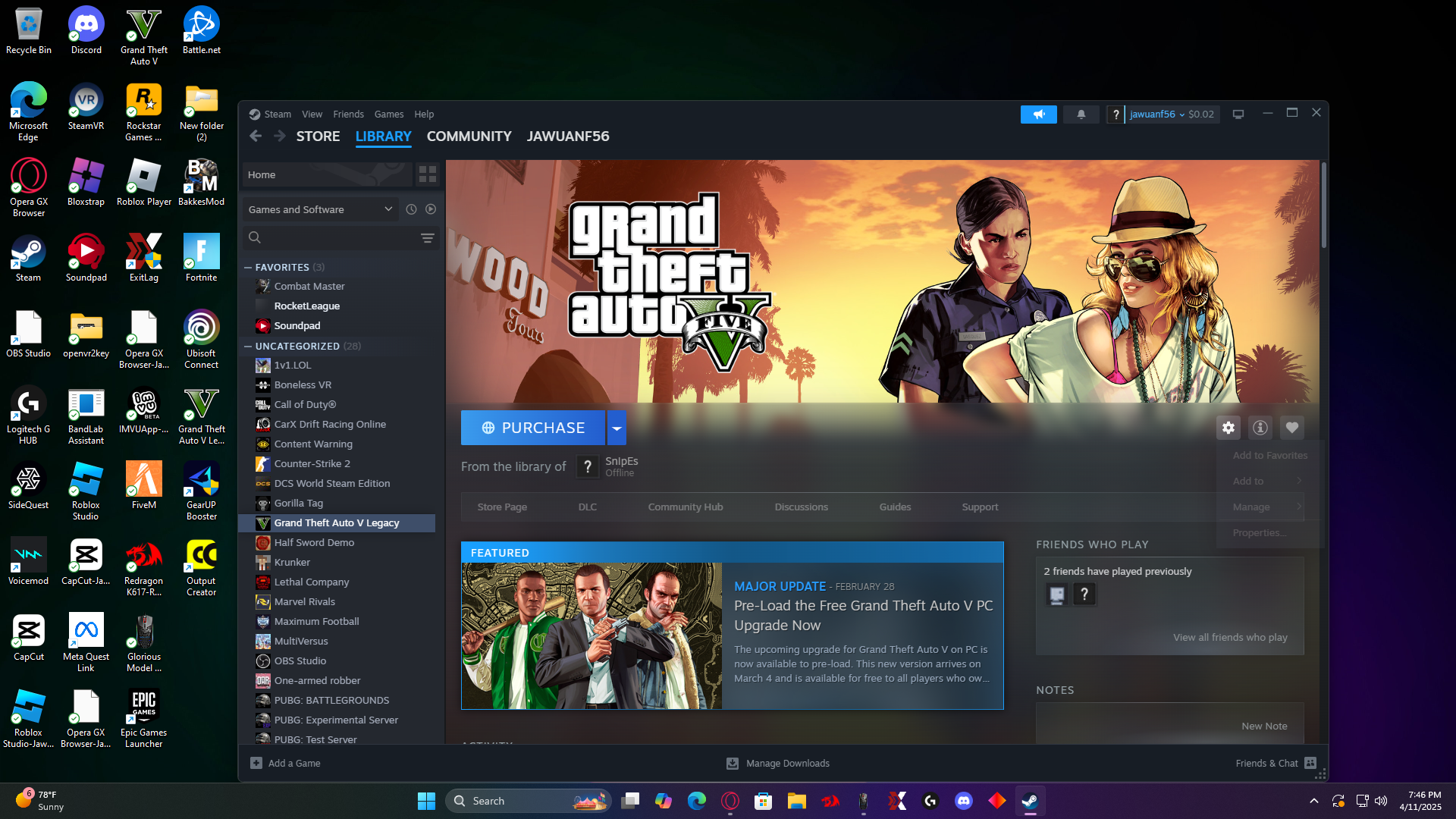This screenshot has height=819, width=1456.
Task: Open the Purchase options dropdown arrow
Action: [617, 428]
